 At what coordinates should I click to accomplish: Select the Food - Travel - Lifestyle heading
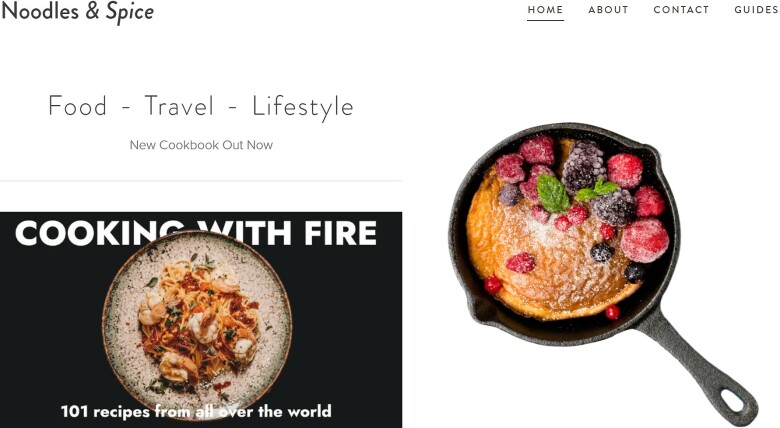coord(201,107)
